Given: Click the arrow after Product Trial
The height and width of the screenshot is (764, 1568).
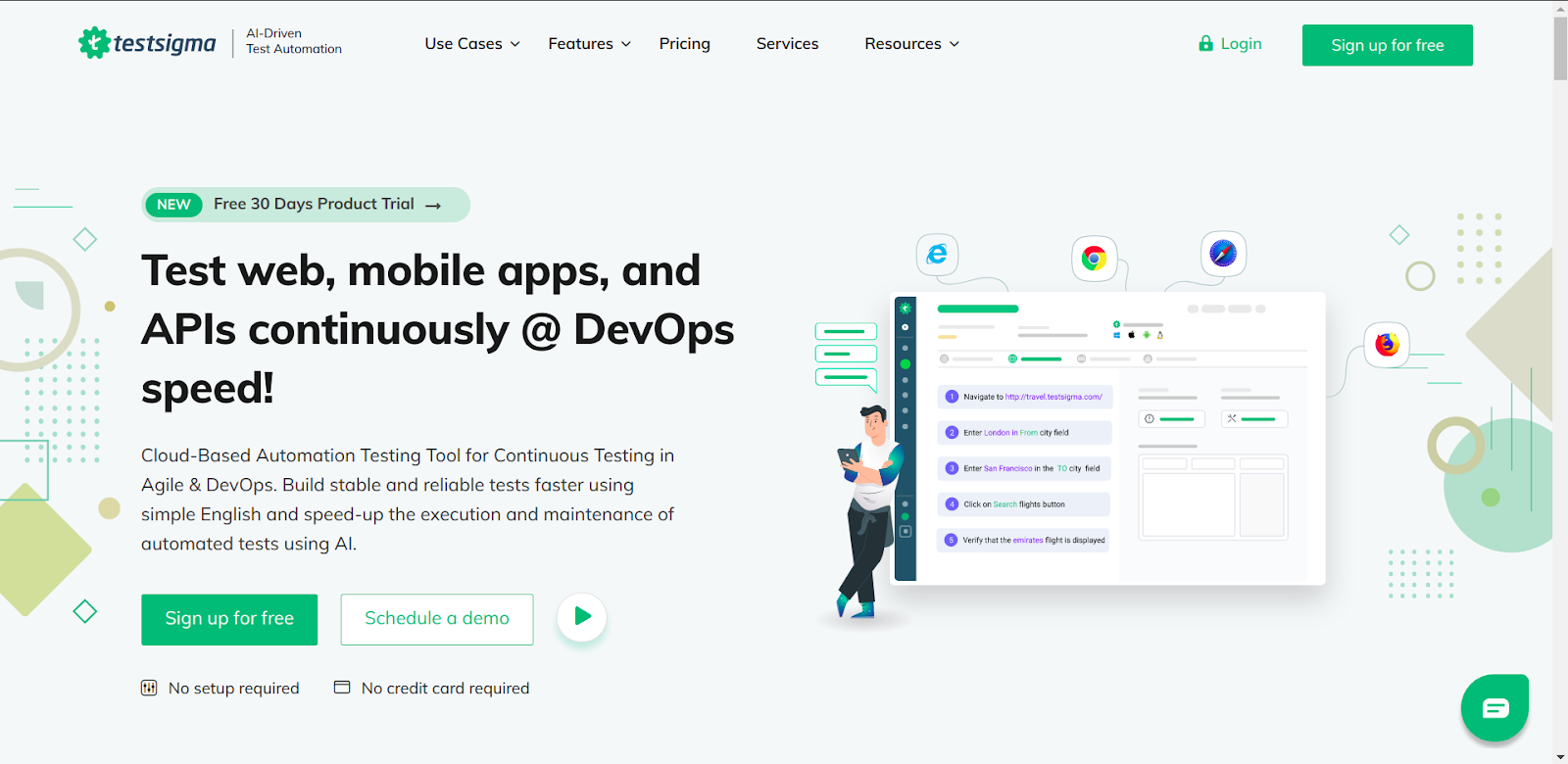Looking at the screenshot, I should tap(433, 206).
